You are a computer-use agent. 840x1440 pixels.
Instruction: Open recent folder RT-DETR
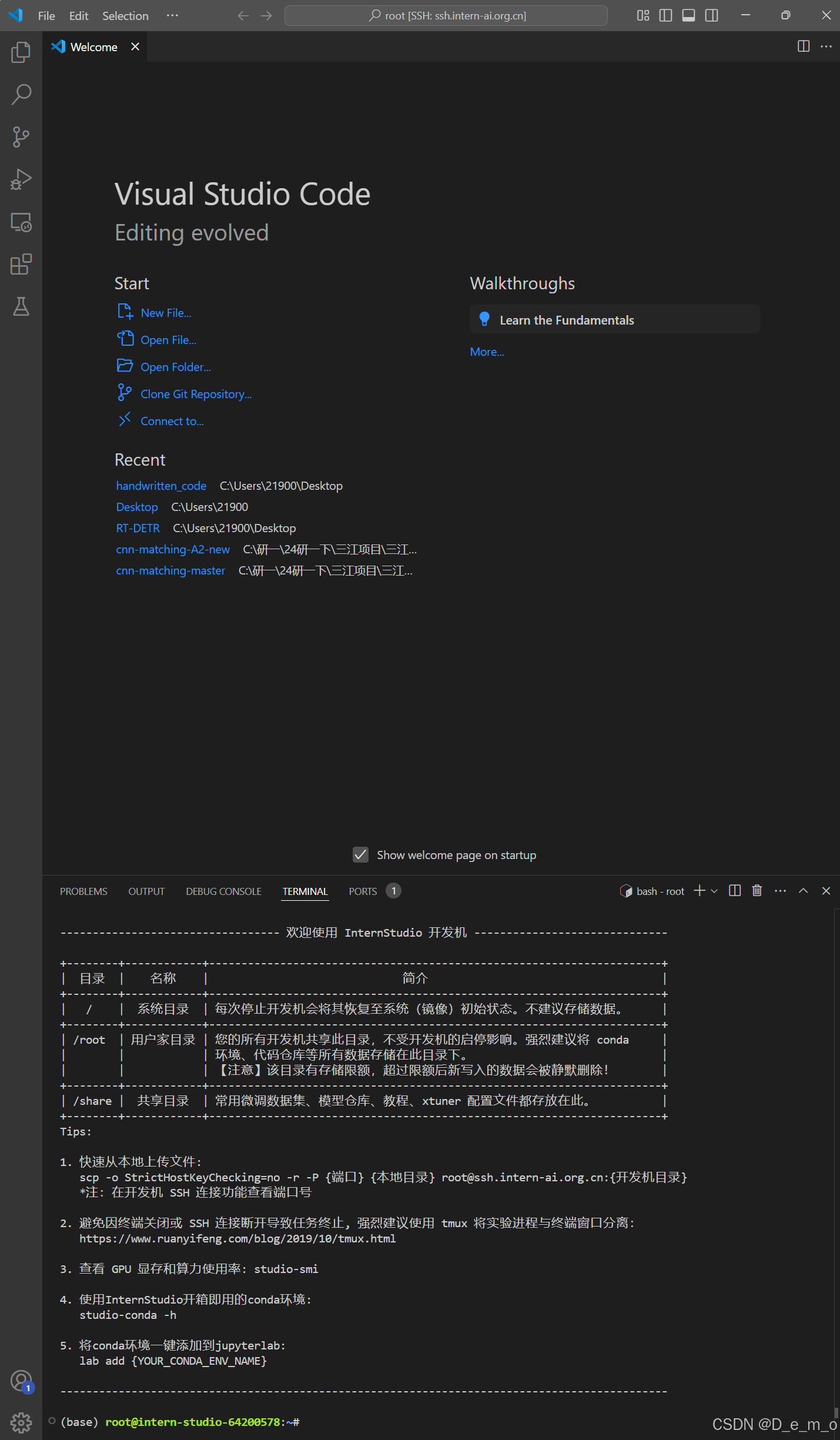point(138,528)
